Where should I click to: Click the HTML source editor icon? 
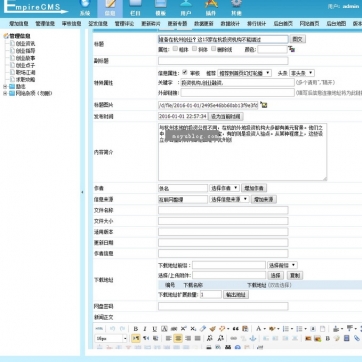pyautogui.click(x=99, y=329)
